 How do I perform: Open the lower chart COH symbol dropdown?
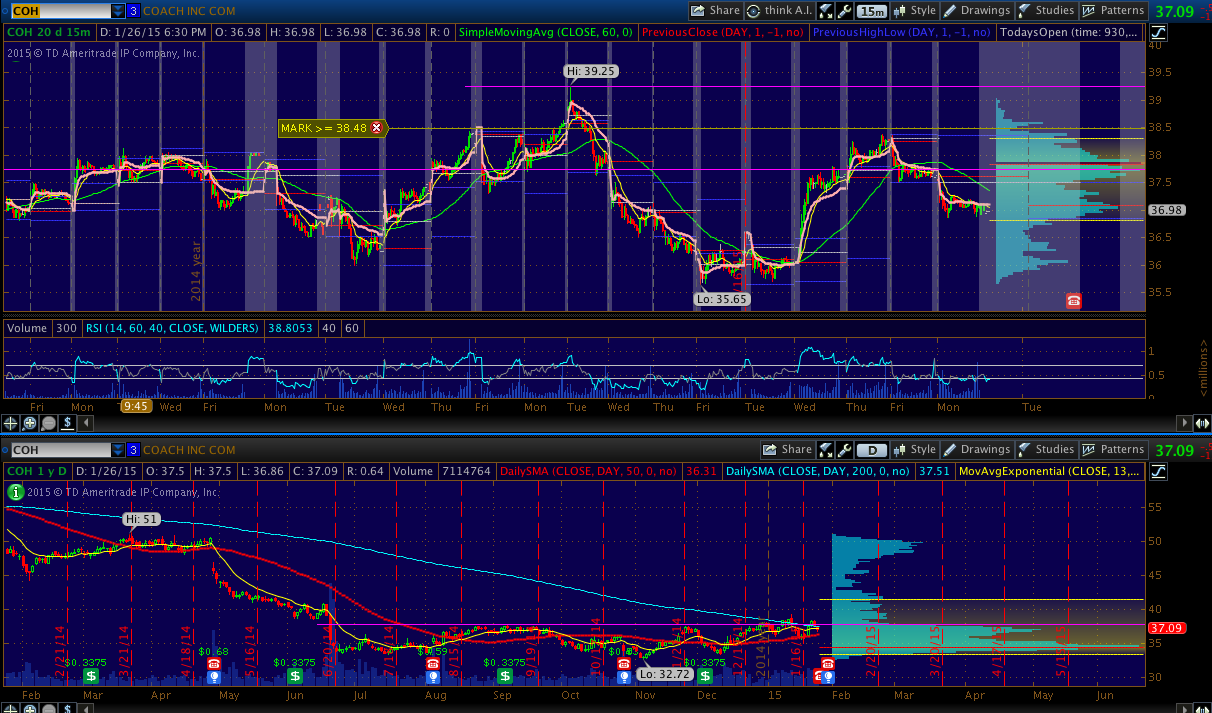click(x=118, y=450)
